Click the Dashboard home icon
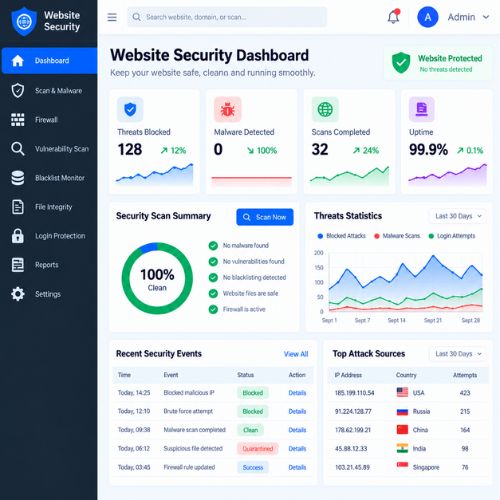 (x=18, y=61)
